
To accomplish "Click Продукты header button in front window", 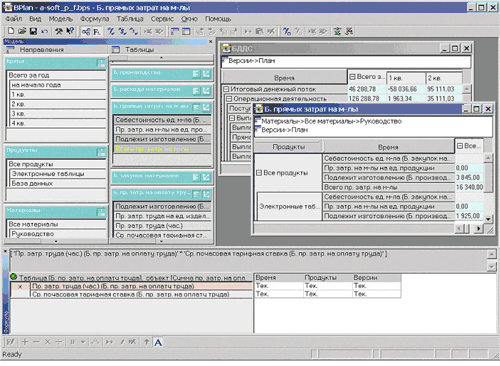I will click(288, 147).
